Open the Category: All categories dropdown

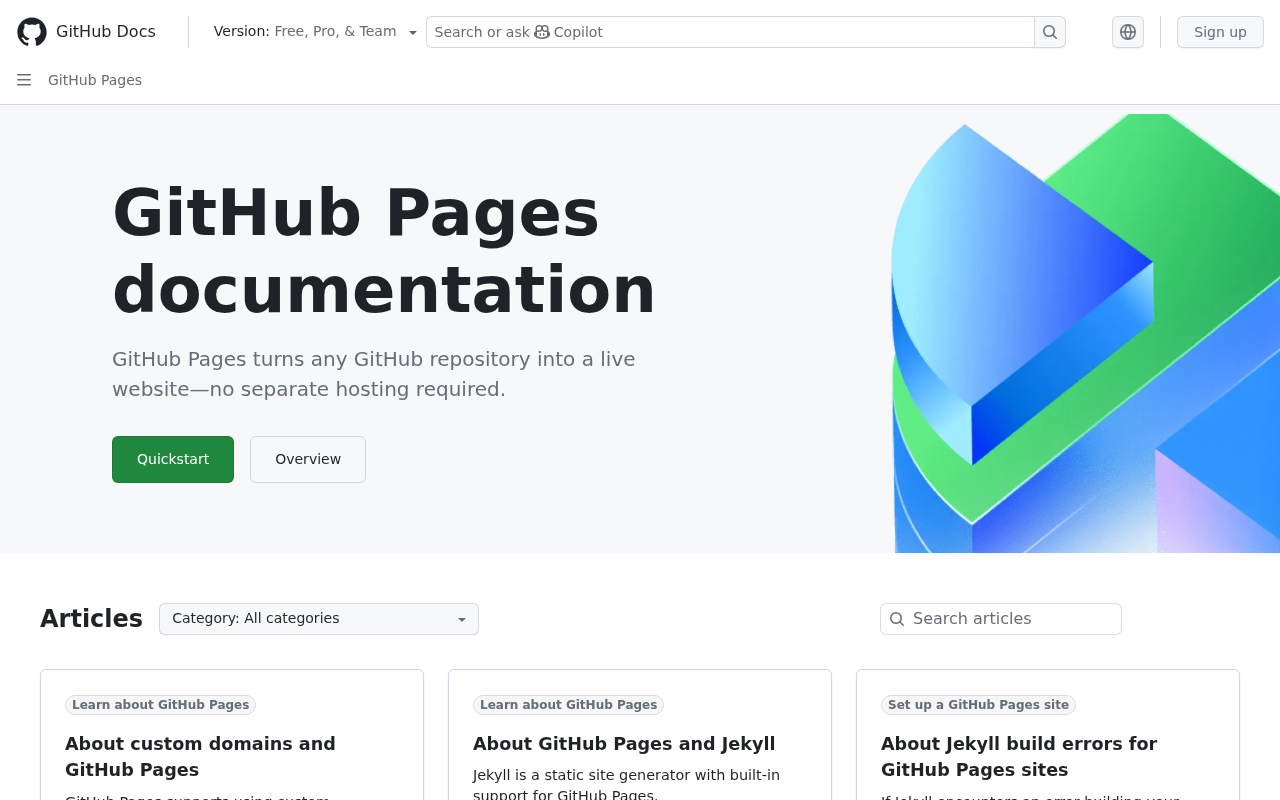[319, 619]
